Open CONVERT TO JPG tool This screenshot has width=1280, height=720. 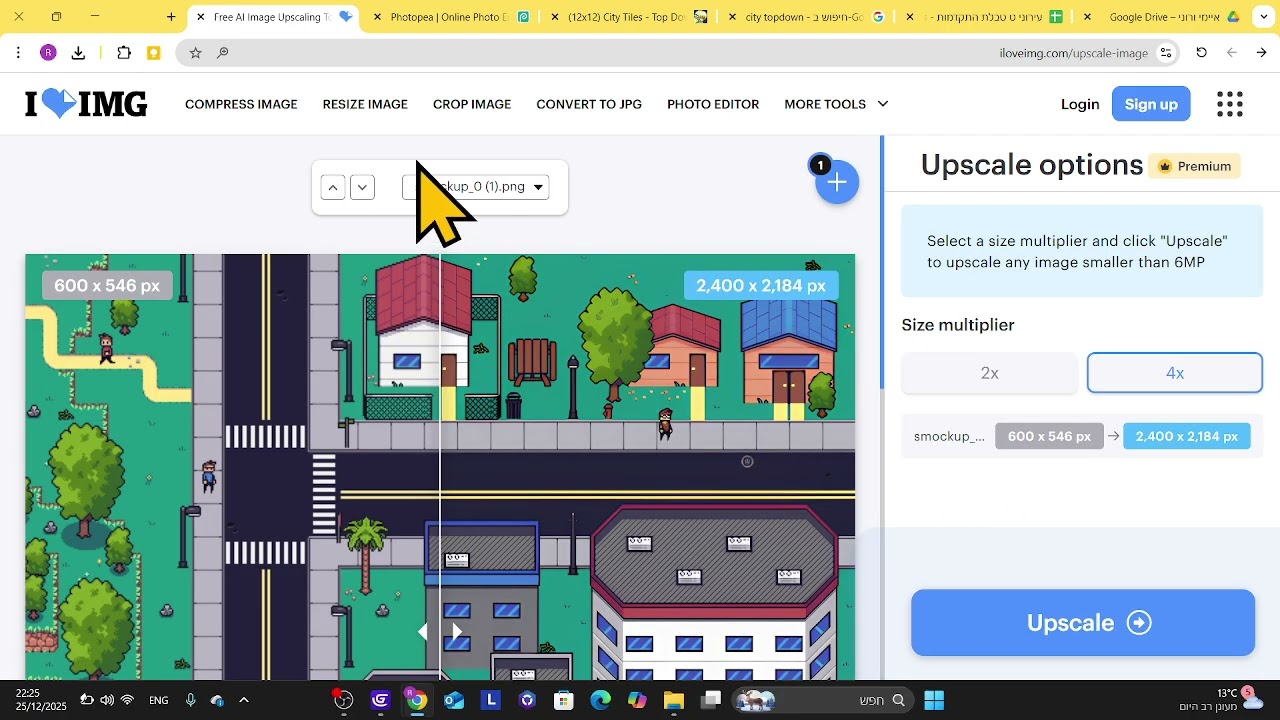pyautogui.click(x=589, y=104)
